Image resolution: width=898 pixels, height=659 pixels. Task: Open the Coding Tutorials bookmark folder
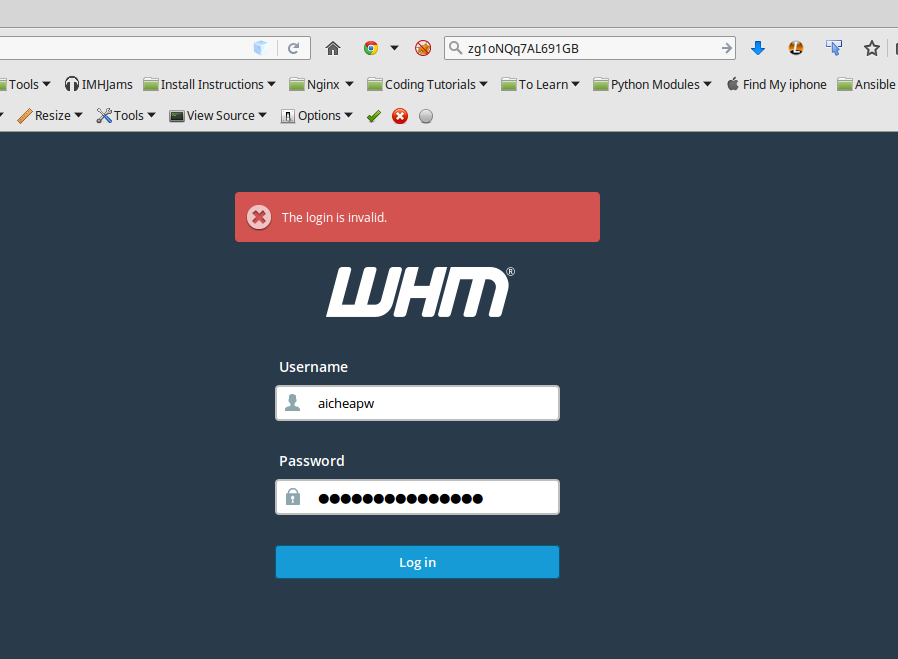coord(428,85)
